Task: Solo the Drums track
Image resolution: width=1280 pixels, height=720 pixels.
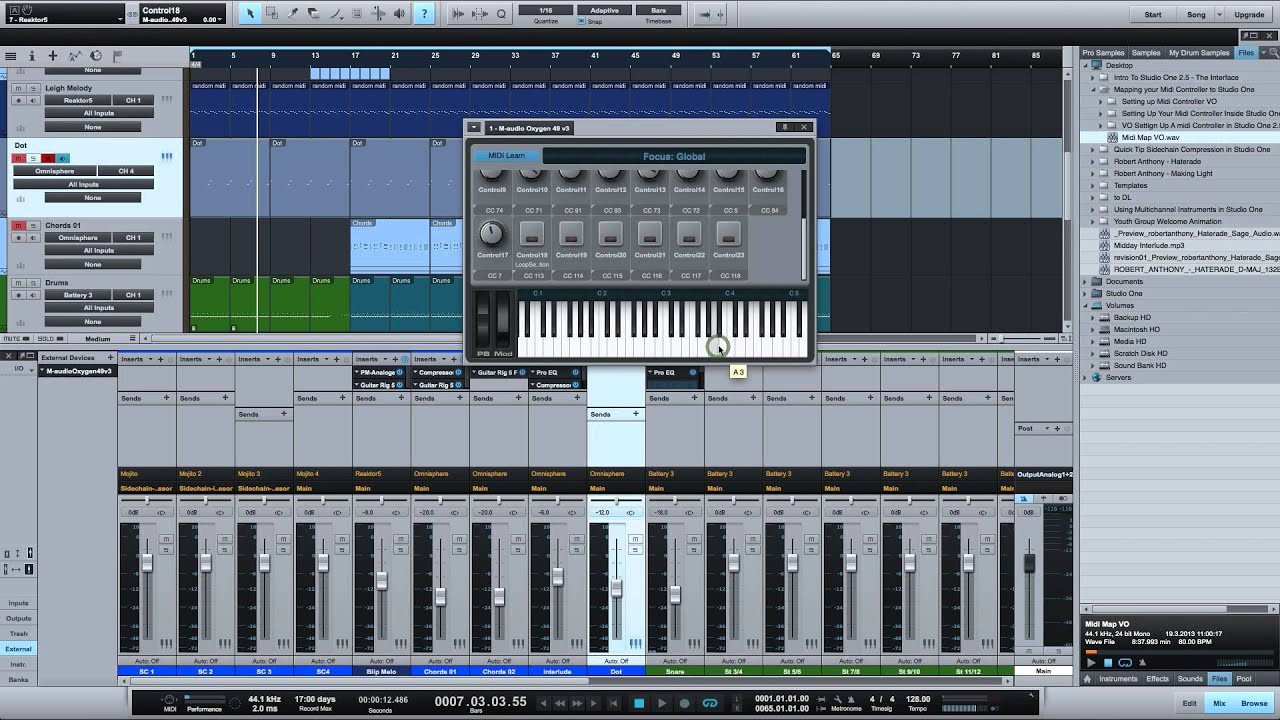Action: pyautogui.click(x=31, y=283)
